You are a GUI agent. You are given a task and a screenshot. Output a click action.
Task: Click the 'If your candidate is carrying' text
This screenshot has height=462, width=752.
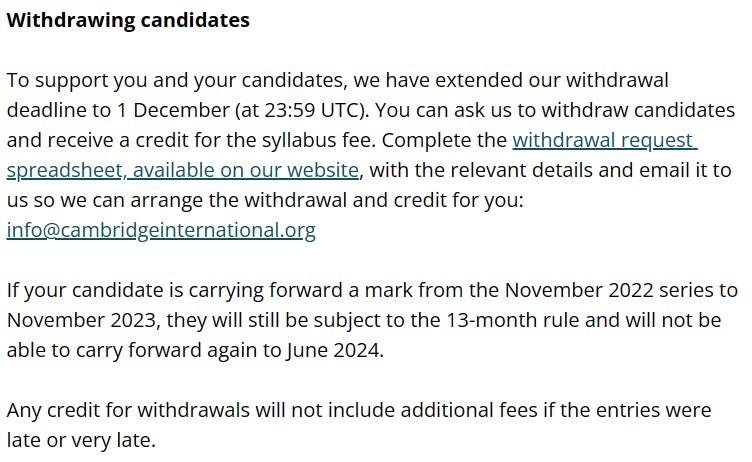[135, 290]
